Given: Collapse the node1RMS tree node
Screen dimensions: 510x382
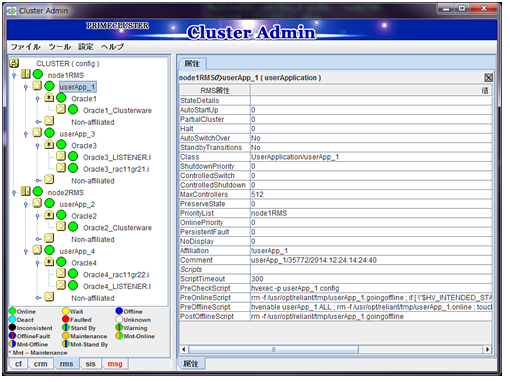Looking at the screenshot, I should 14,76.
